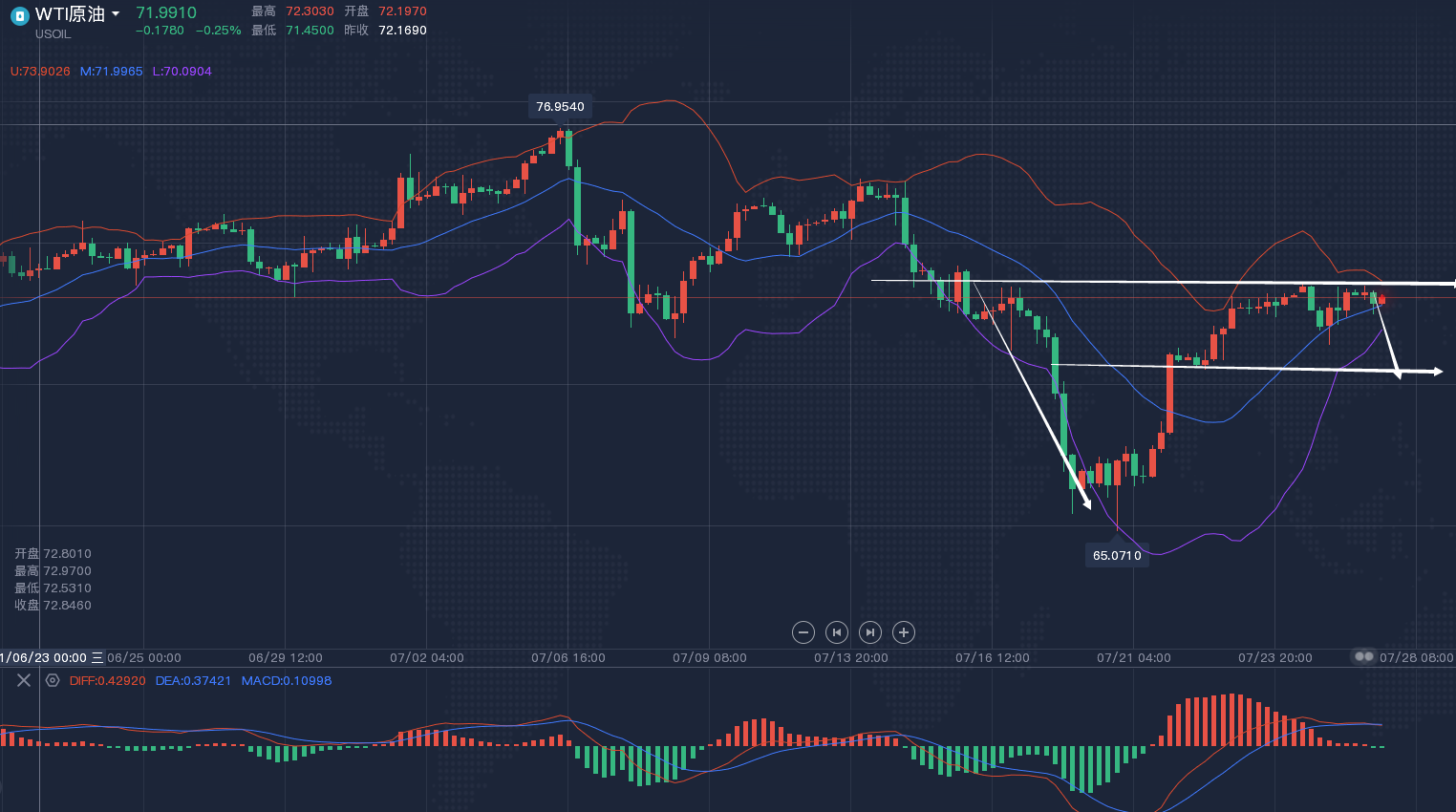This screenshot has height=812, width=1456.
Task: Click the DEA:0.37421 indicator label
Action: point(193,681)
